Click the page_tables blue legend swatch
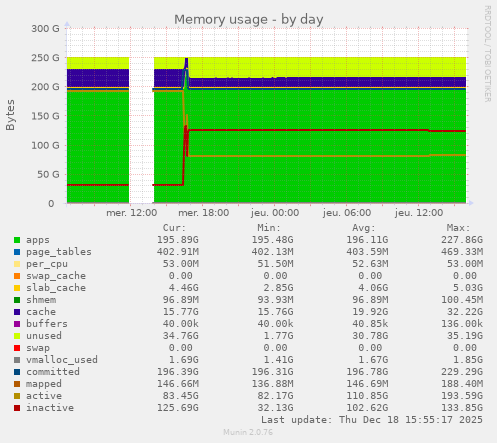The width and height of the screenshot is (497, 443). point(17,252)
